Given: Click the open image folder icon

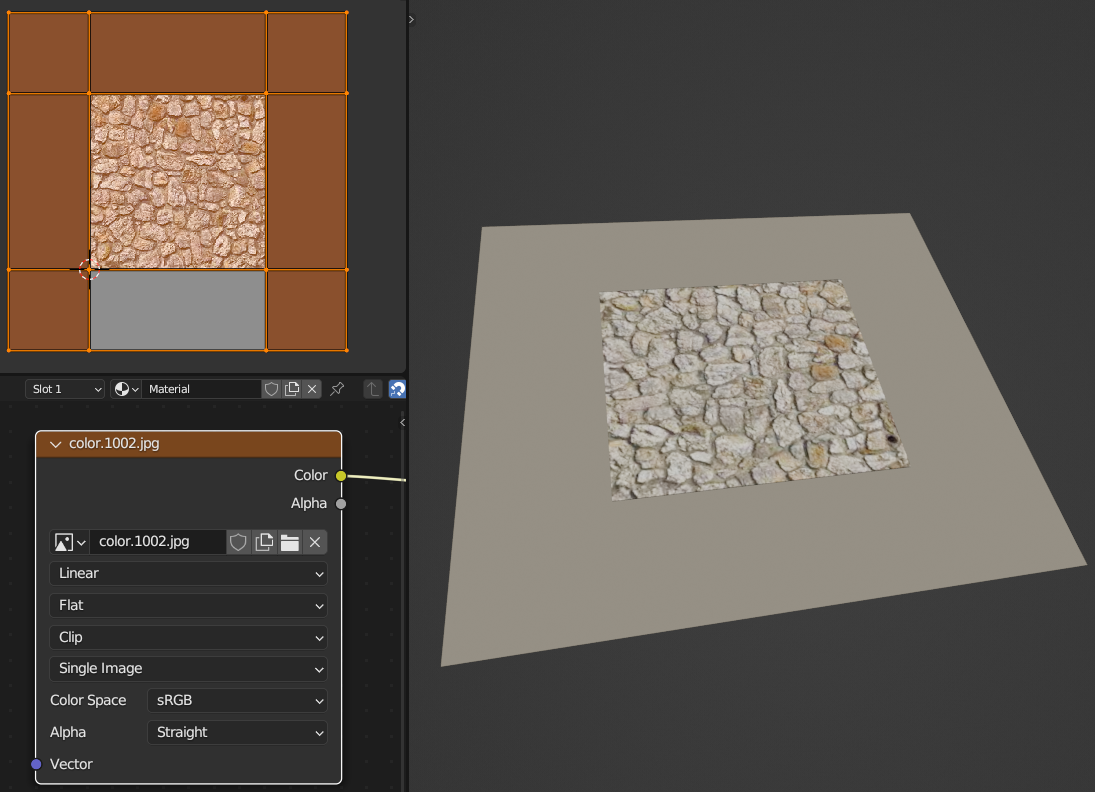Looking at the screenshot, I should tap(290, 542).
